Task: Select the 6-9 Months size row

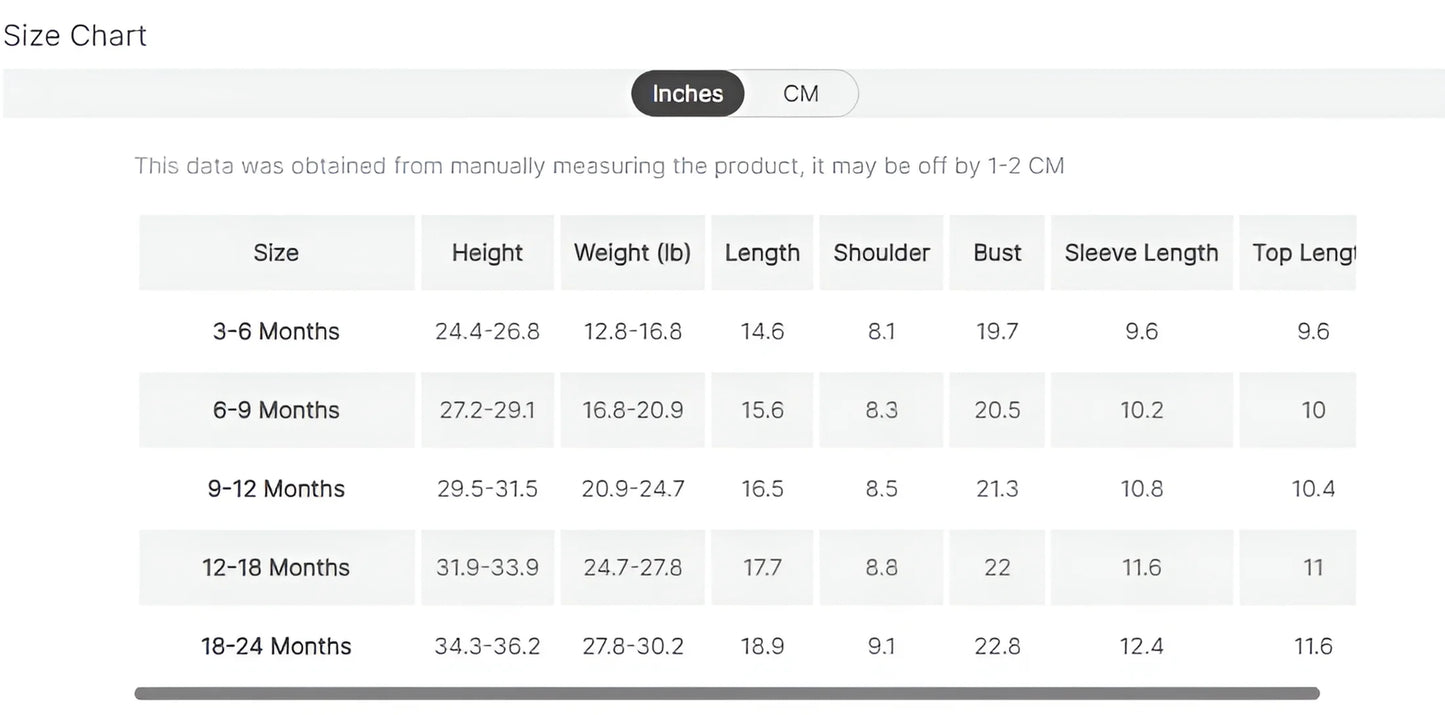Action: point(747,410)
